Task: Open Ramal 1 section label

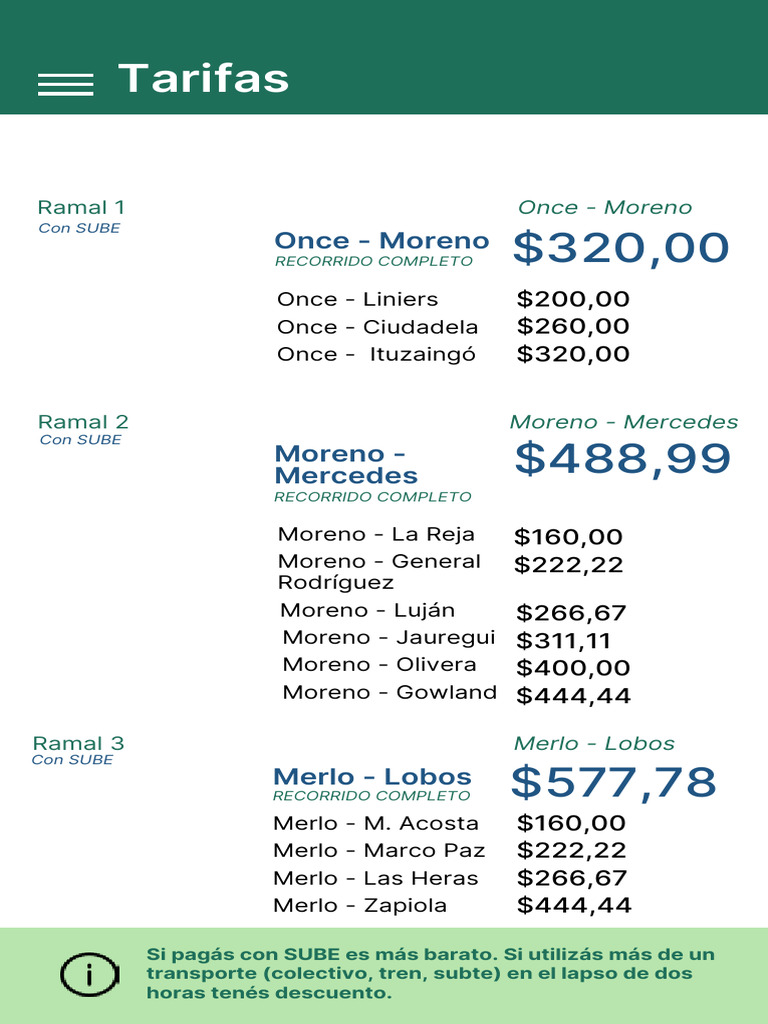Action: (x=81, y=208)
